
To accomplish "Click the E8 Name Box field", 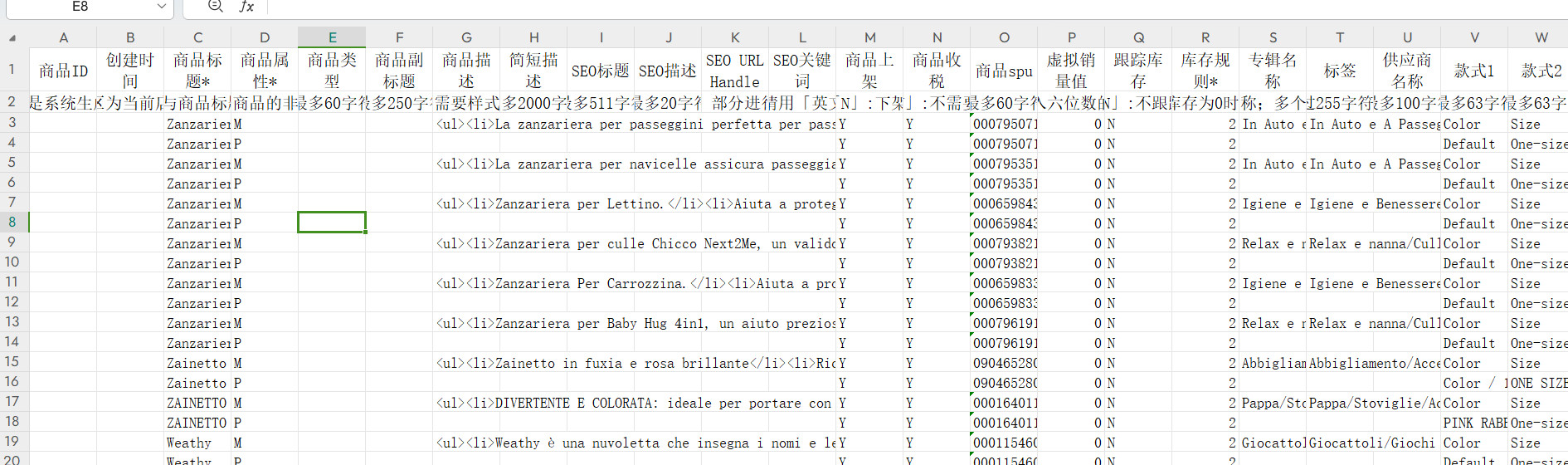I will point(80,7).
